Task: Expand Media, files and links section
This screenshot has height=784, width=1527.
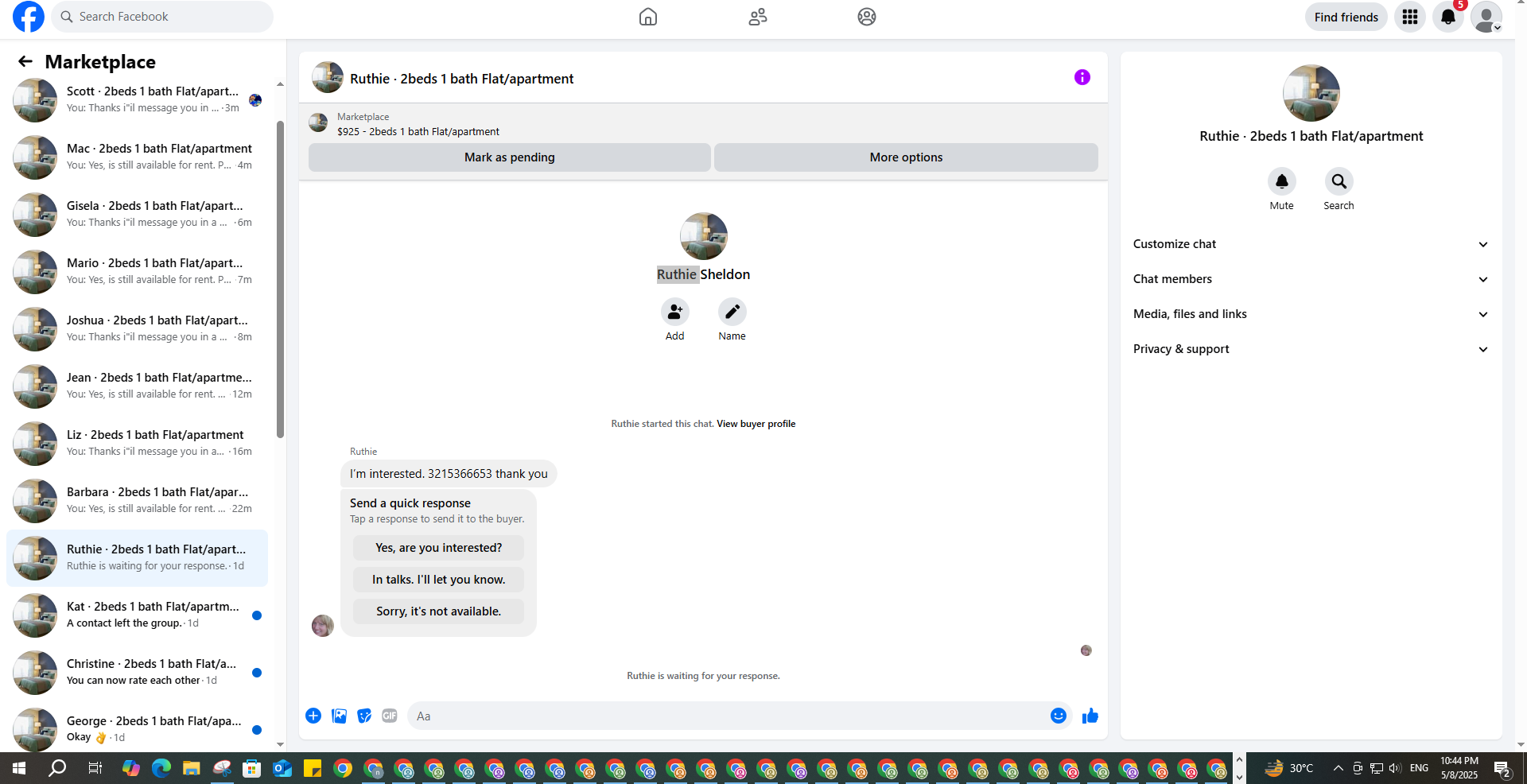Action: tap(1311, 314)
